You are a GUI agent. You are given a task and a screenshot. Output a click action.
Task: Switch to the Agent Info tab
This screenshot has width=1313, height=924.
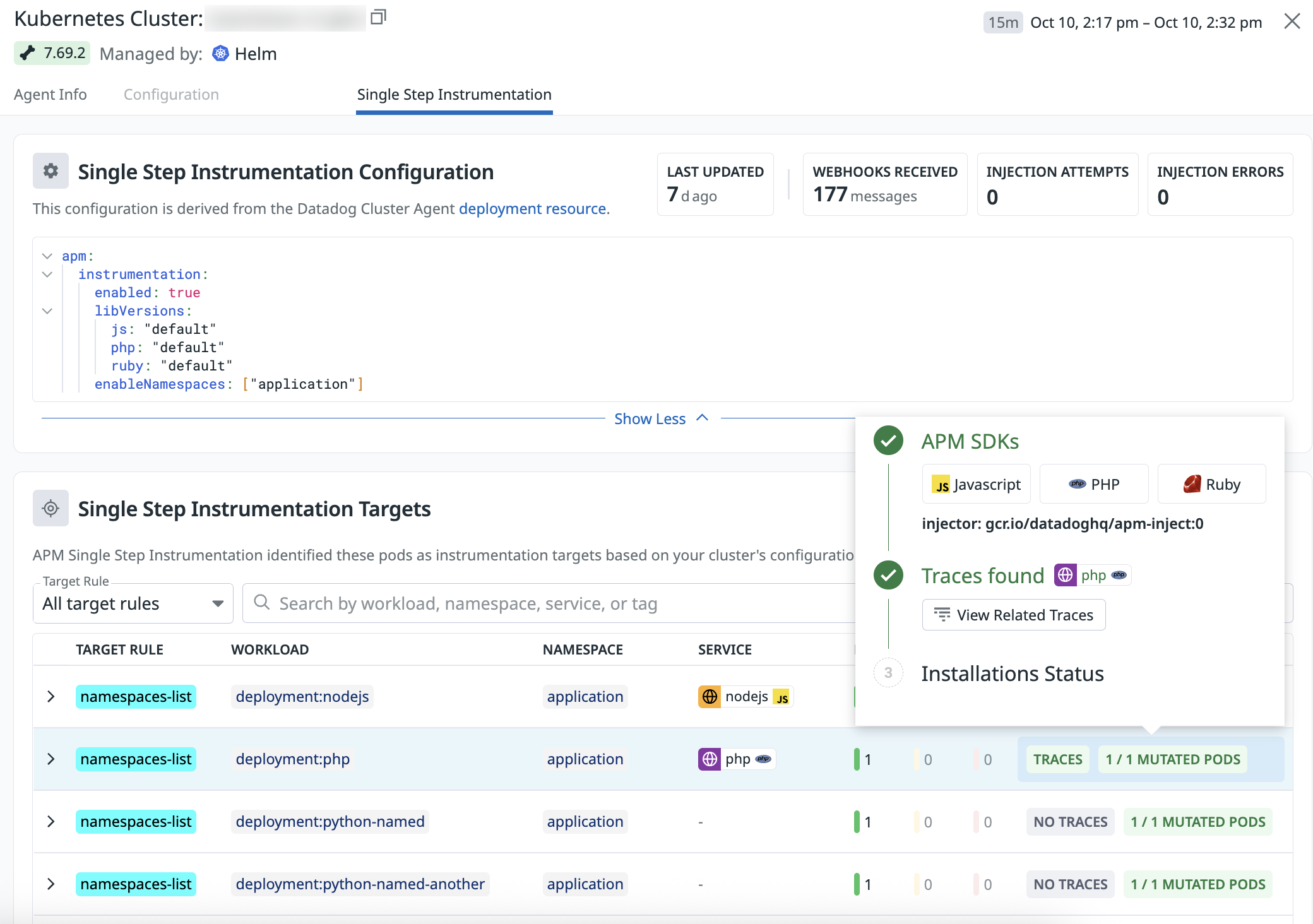click(50, 95)
